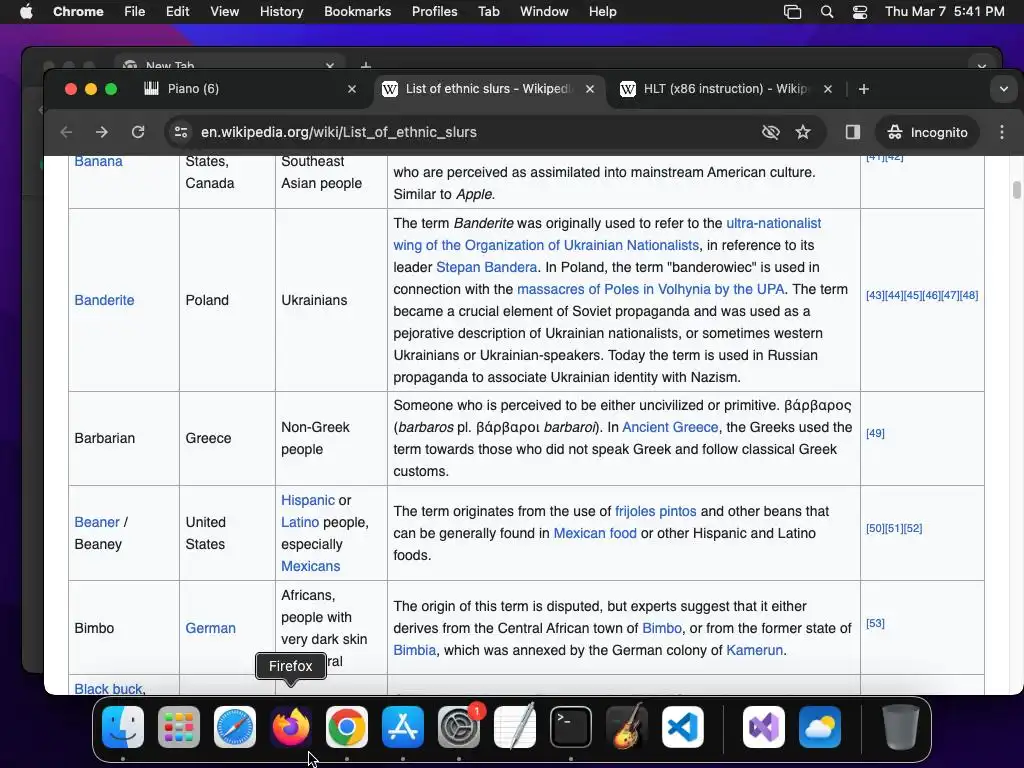Open the Trash in the dock
The image size is (1024, 768).
pyautogui.click(x=901, y=727)
